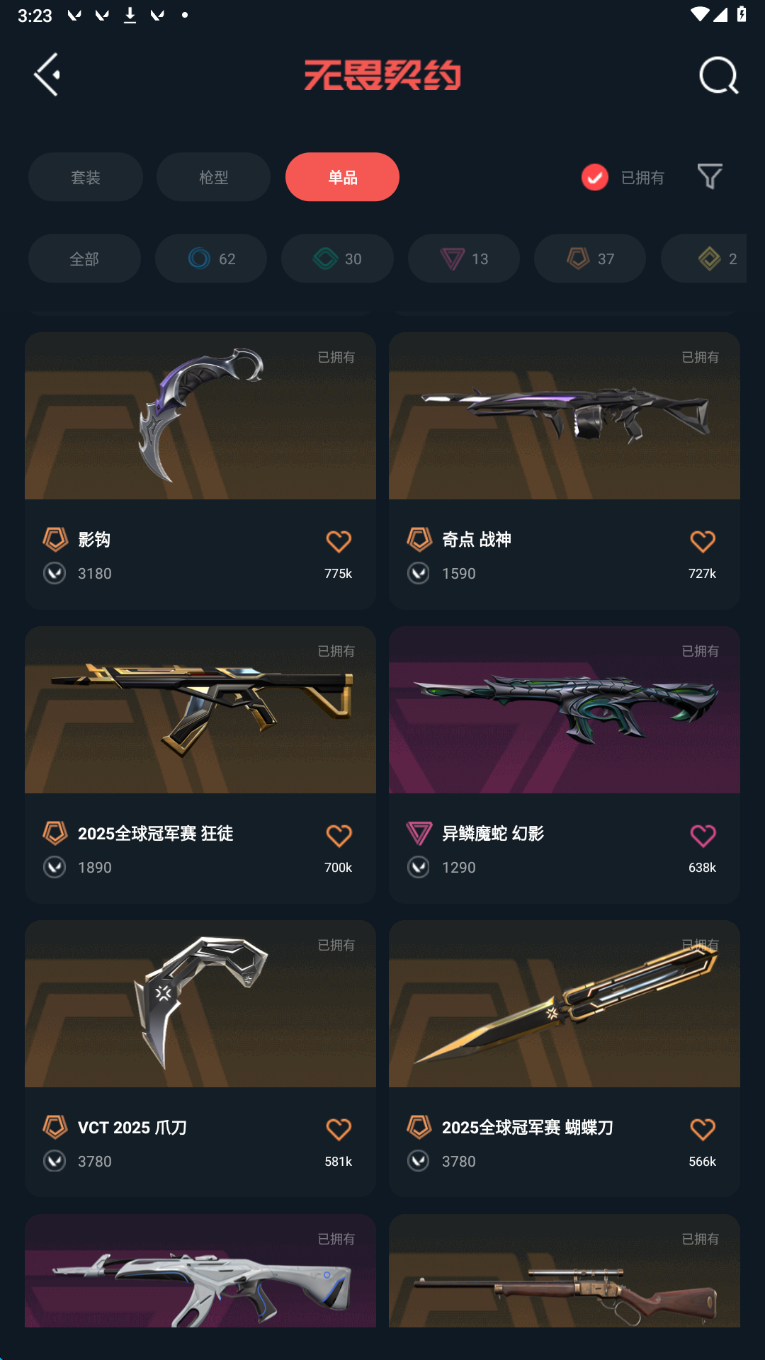Favorite 奇点 战神 with heart icon
Image resolution: width=765 pixels, height=1360 pixels.
pos(703,541)
